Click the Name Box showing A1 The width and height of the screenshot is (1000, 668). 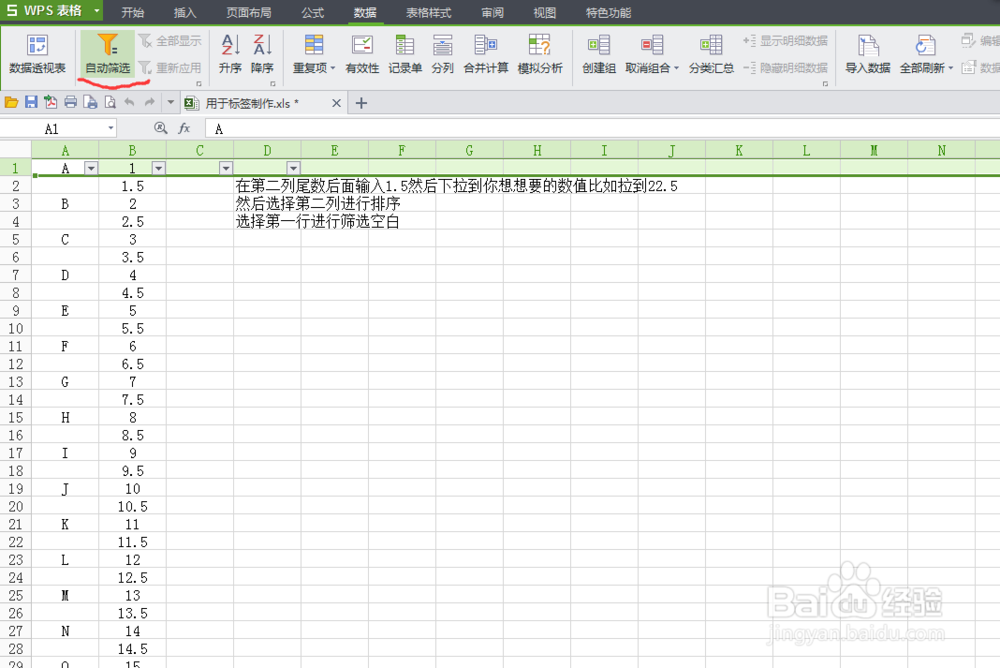pos(52,129)
